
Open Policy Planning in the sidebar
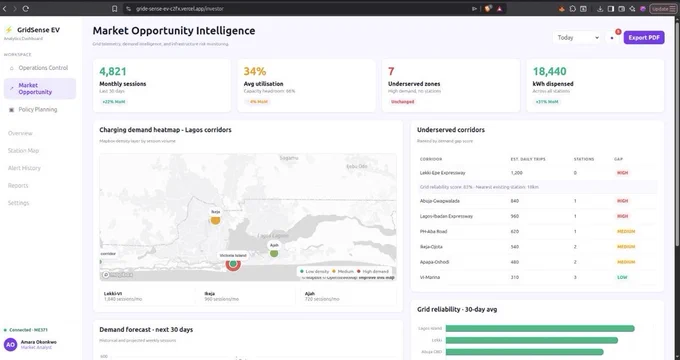pos(40,110)
